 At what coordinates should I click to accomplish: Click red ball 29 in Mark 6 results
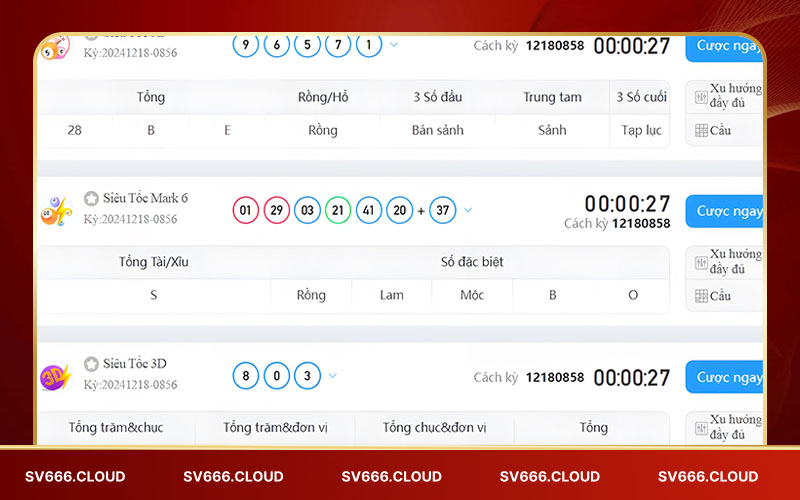pyautogui.click(x=277, y=210)
